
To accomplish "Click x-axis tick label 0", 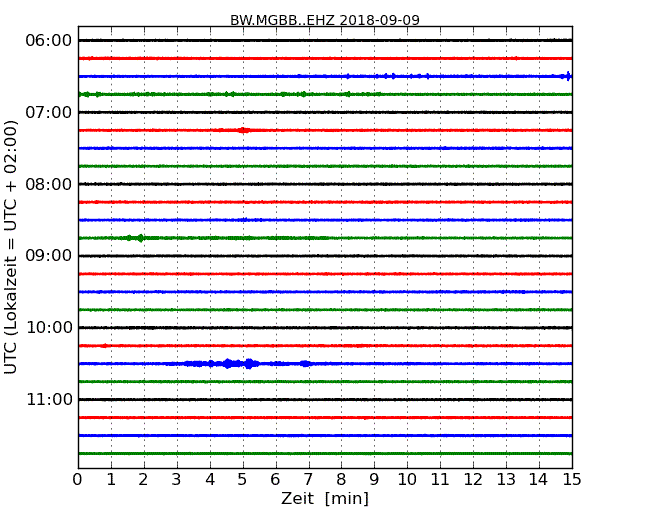I will click(78, 479).
